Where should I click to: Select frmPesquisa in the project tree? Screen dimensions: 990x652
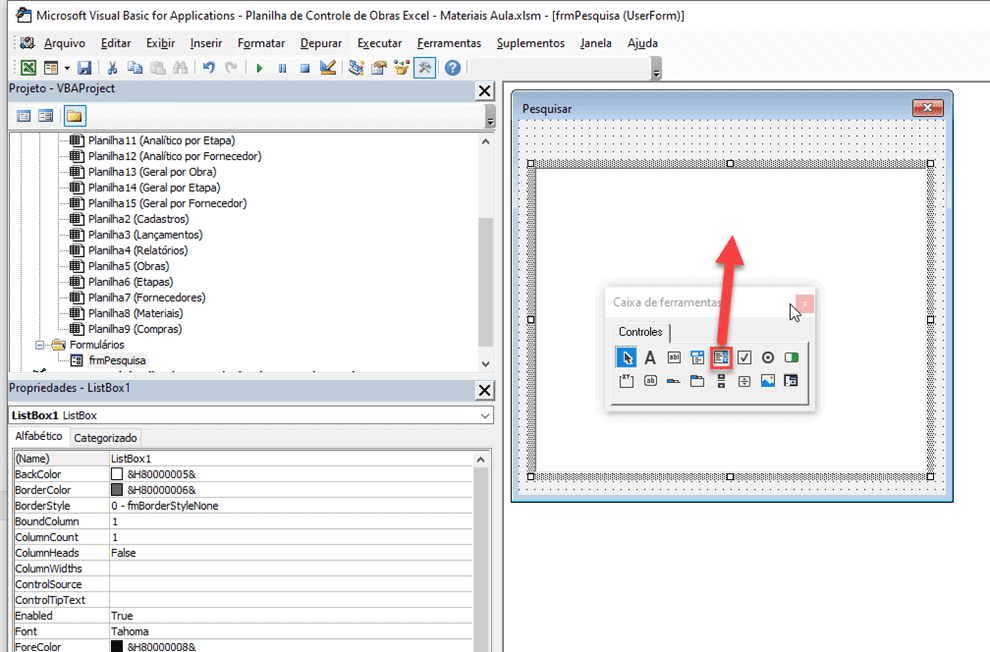click(117, 360)
